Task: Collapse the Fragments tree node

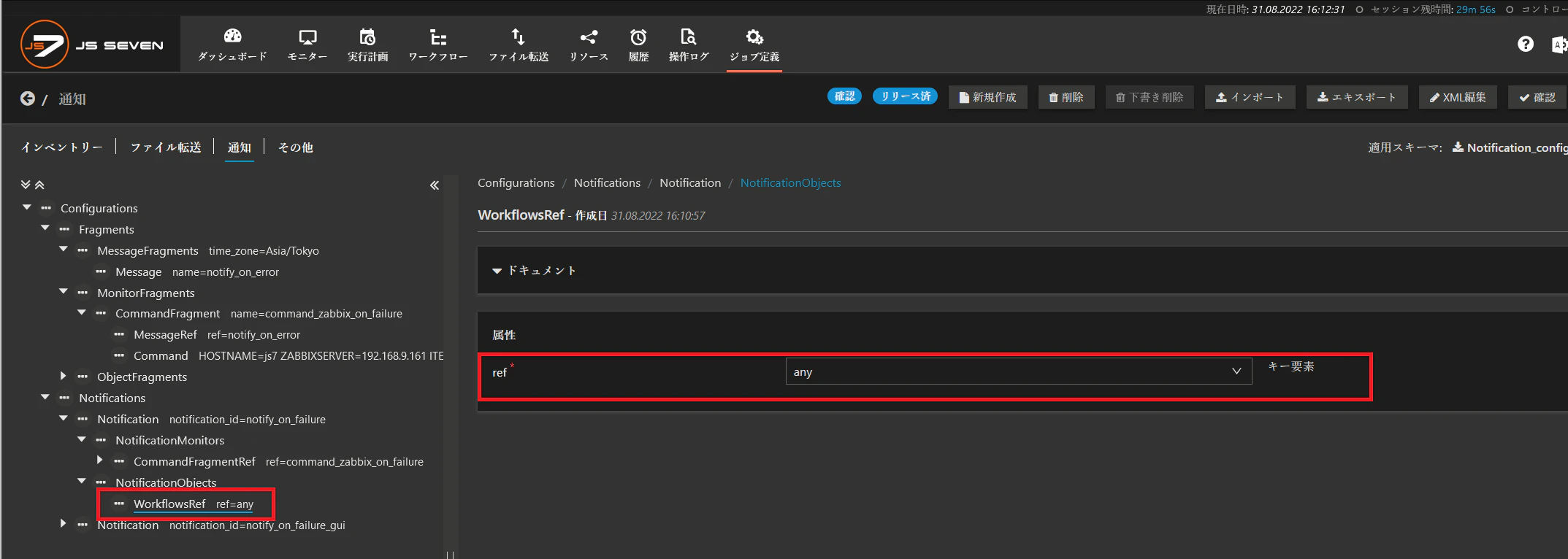Action: click(x=45, y=228)
